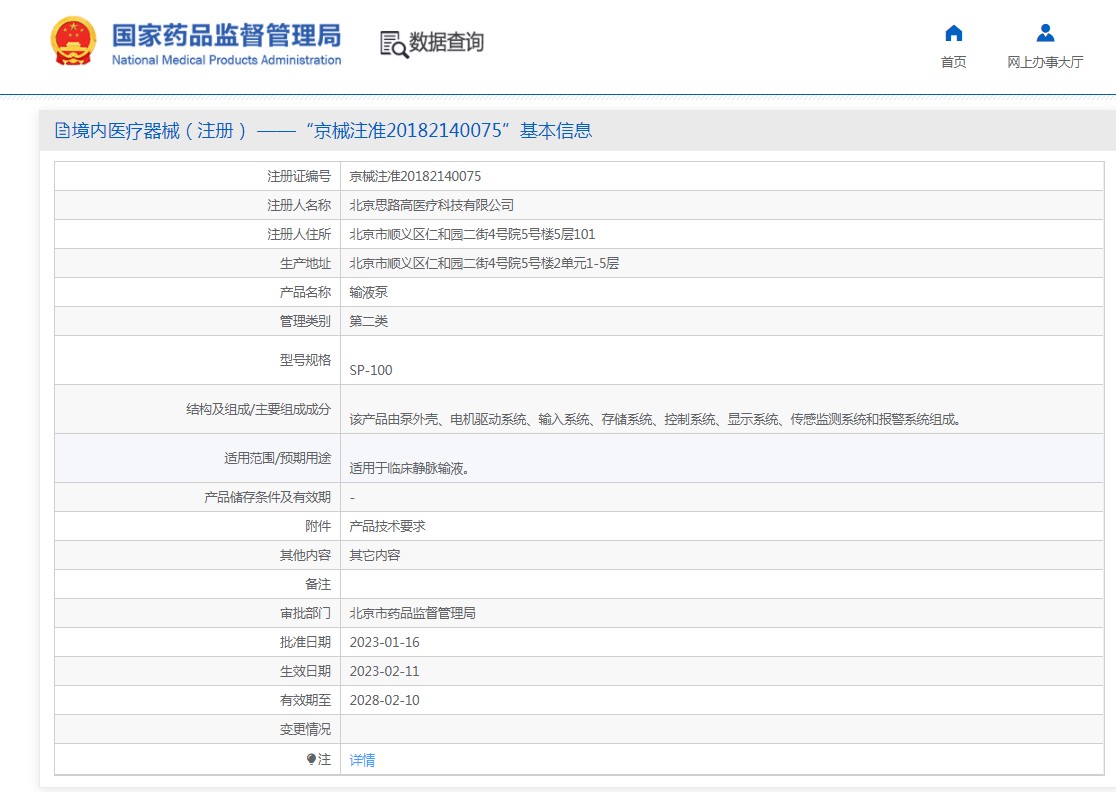Screen dimensions: 1116x792
Task: Click registration number value 京械注准20182140075 in table
Action: [415, 176]
